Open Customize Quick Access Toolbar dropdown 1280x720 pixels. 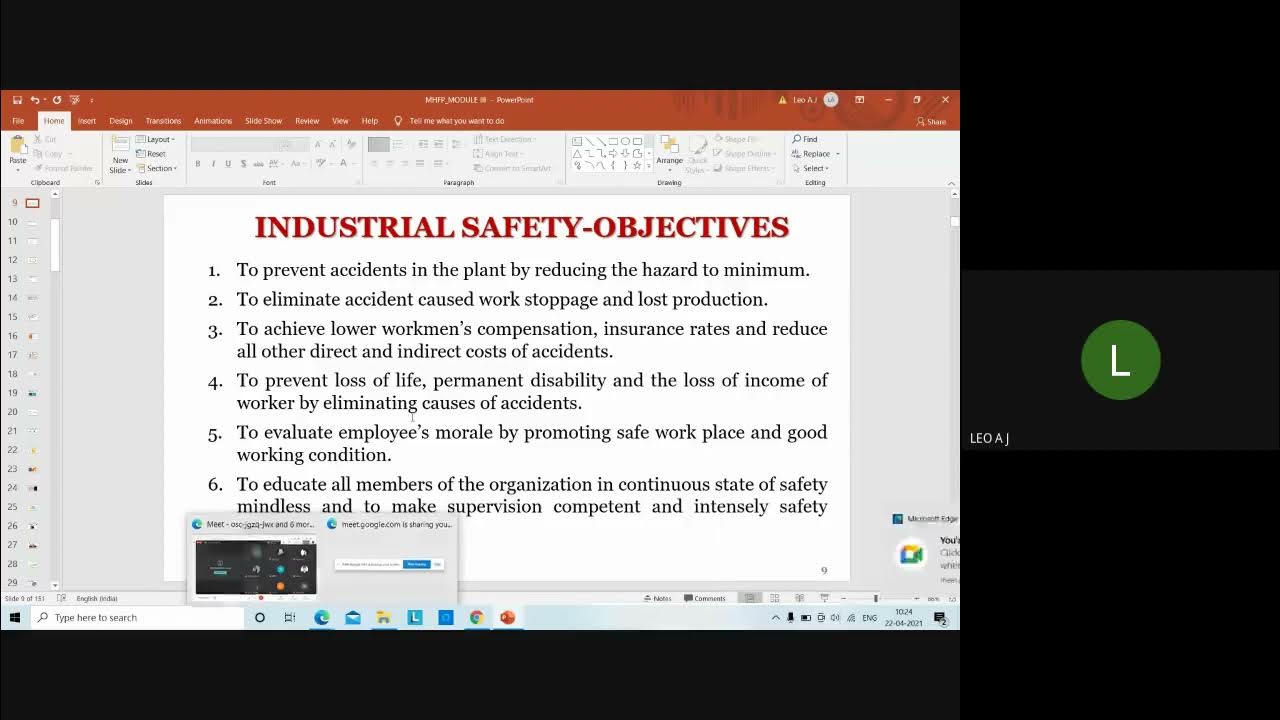pos(91,100)
